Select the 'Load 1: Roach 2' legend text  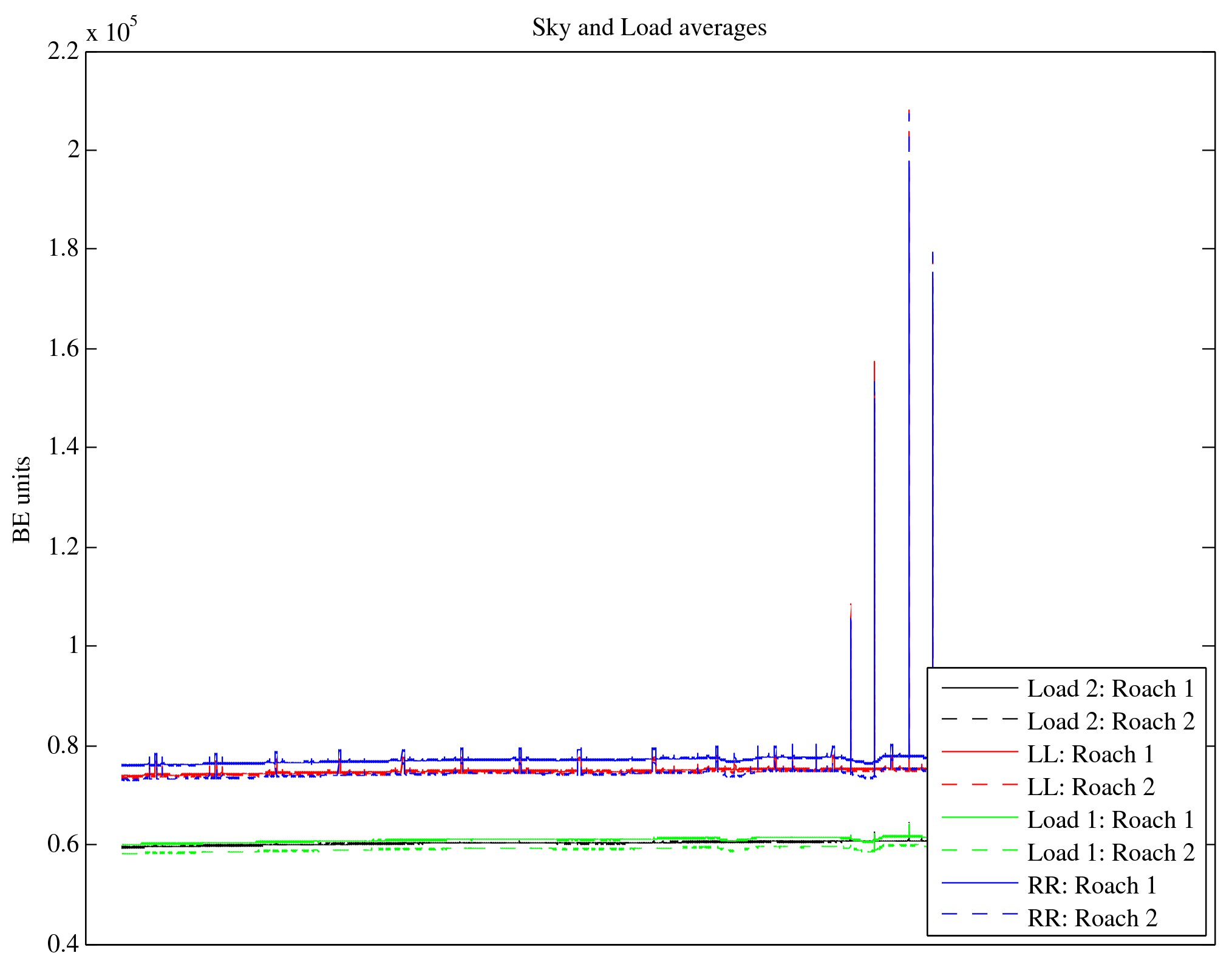1110,853
